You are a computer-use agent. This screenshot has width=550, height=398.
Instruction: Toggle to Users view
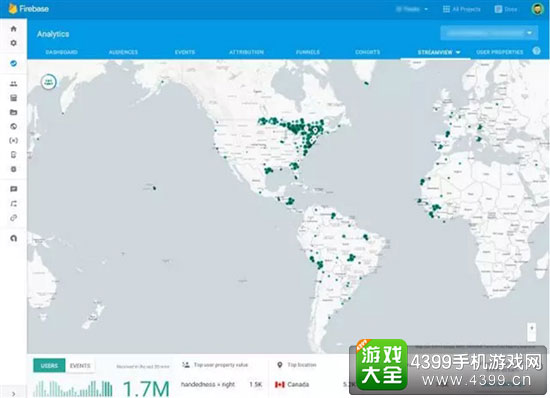tap(49, 366)
